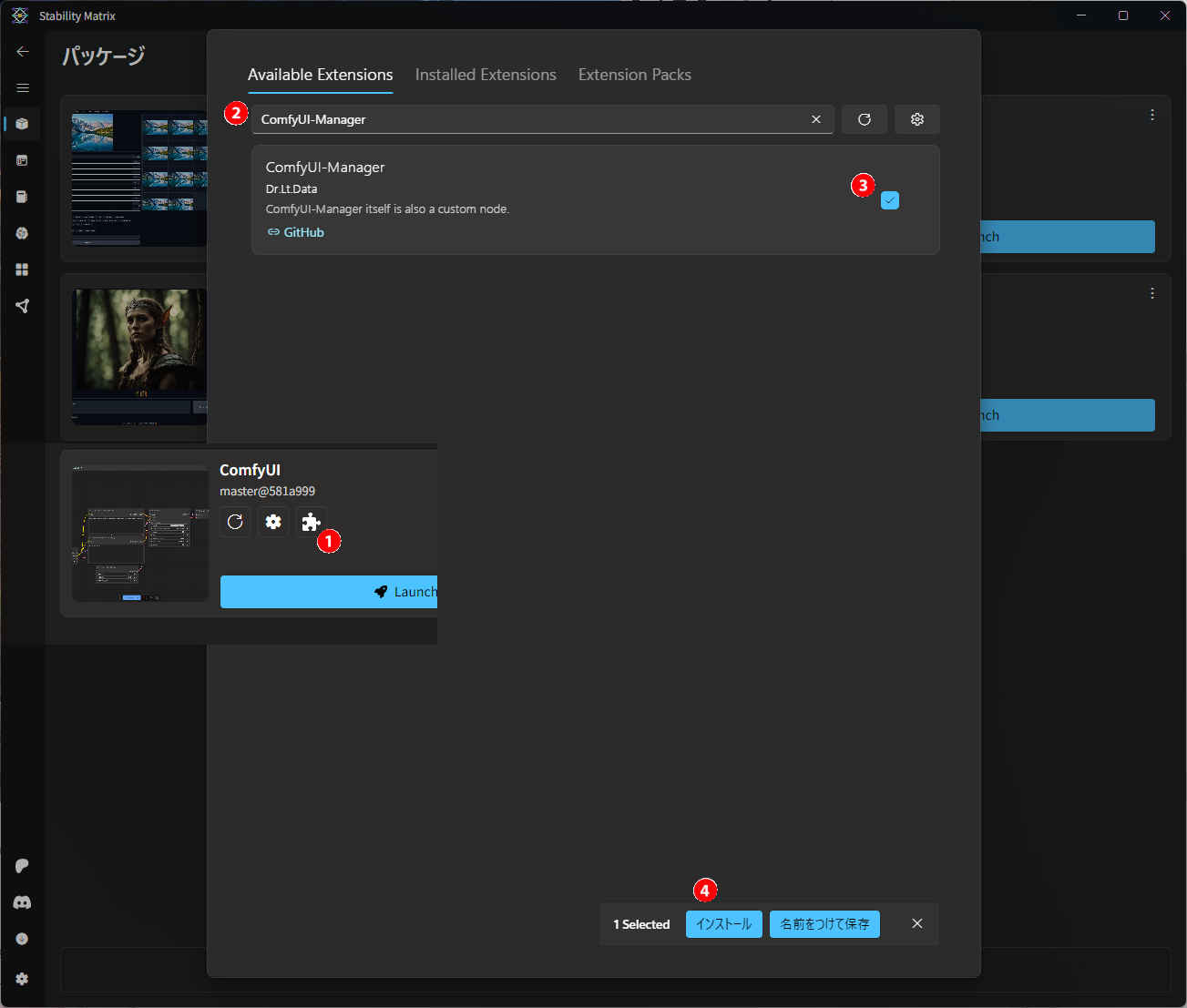
Task: Open second package's three-dot menu
Action: [1151, 293]
